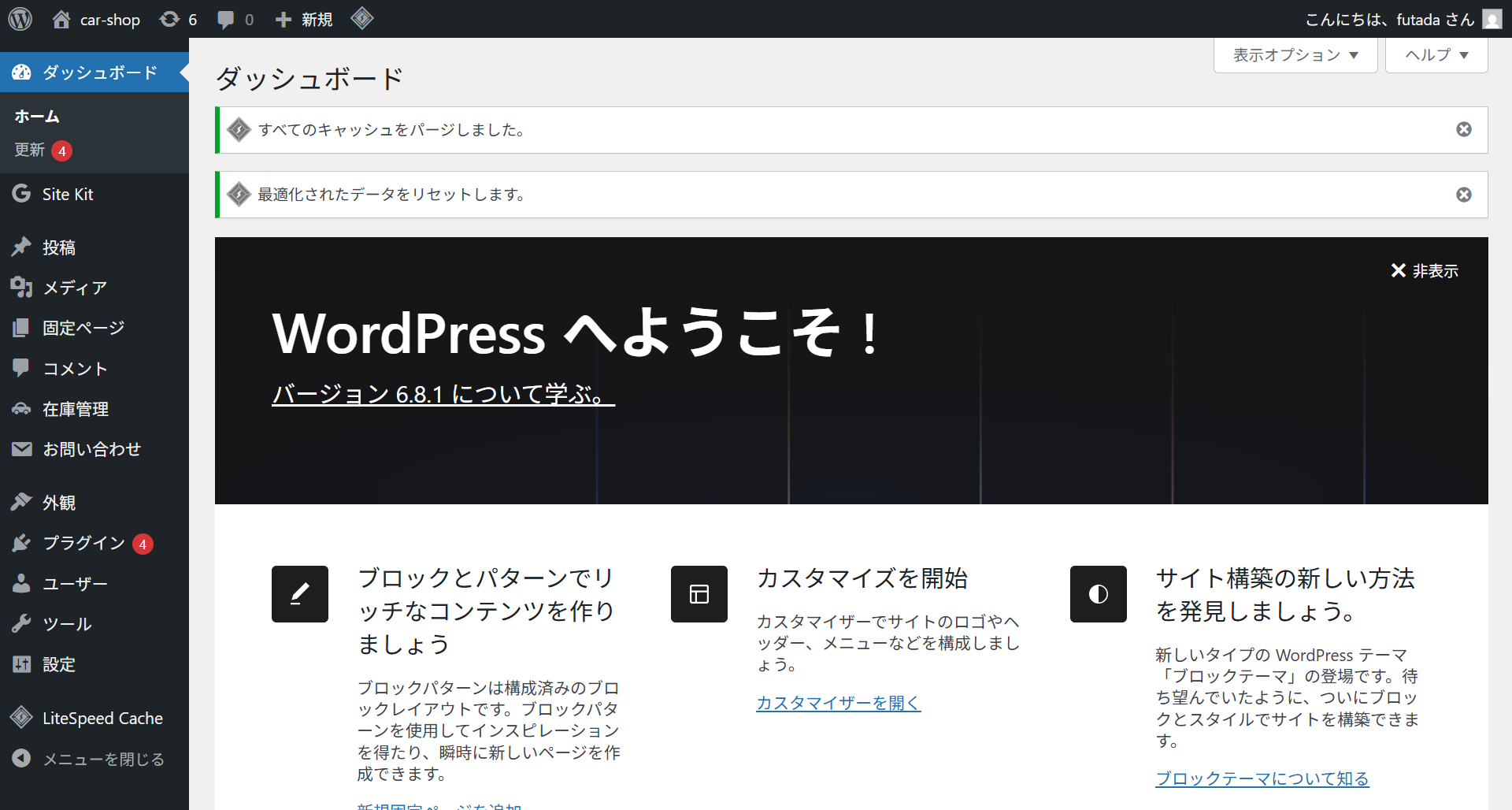Expand the 表示オプション panel
Screen dimensions: 1512x810
(x=1295, y=54)
